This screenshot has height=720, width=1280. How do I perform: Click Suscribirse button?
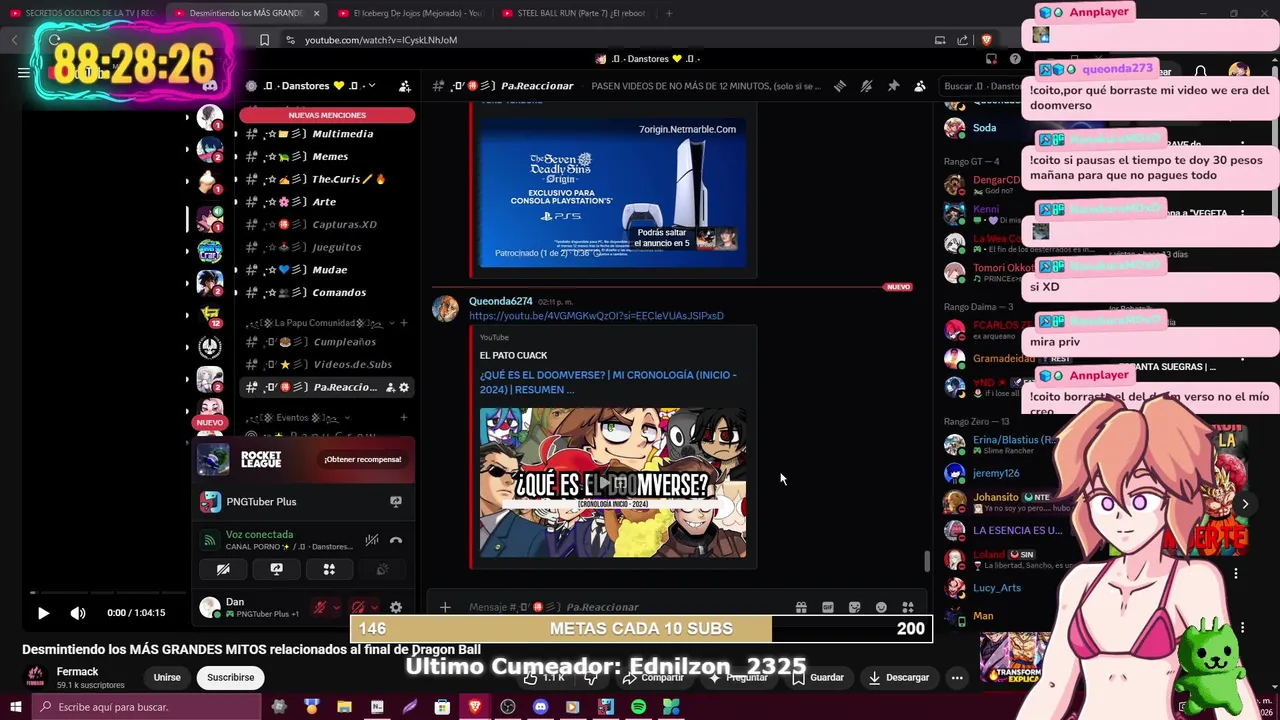pyautogui.click(x=230, y=677)
